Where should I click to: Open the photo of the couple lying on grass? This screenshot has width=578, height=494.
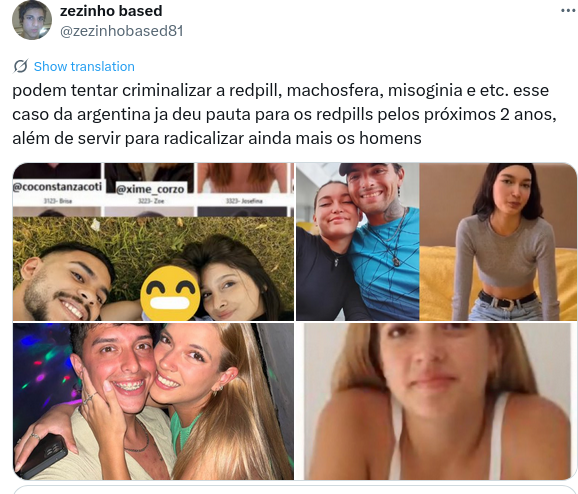click(153, 268)
